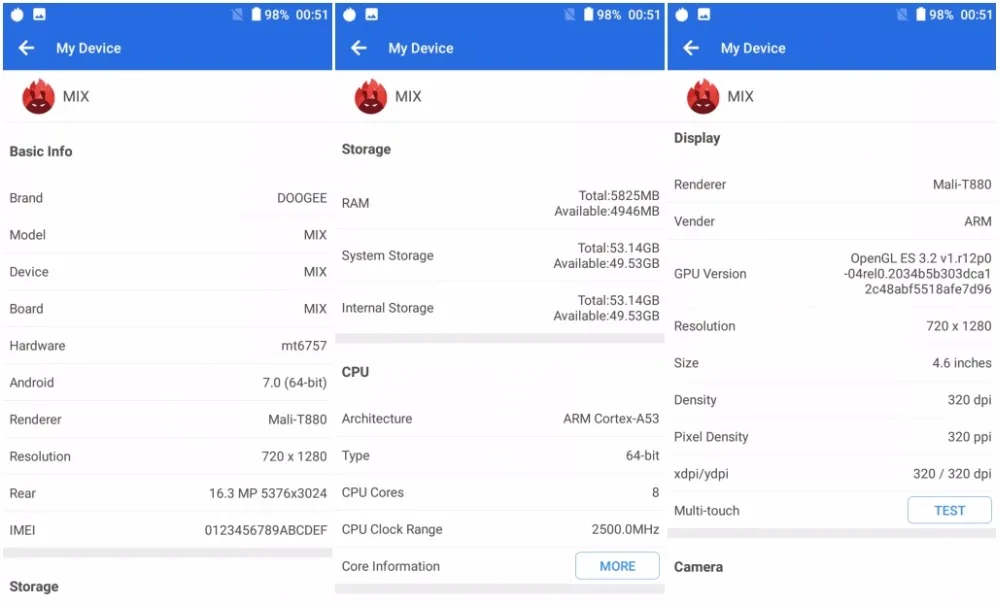Select the Density 320 dpi row
Viewport: 1000px width, 604px height.
tap(832, 400)
